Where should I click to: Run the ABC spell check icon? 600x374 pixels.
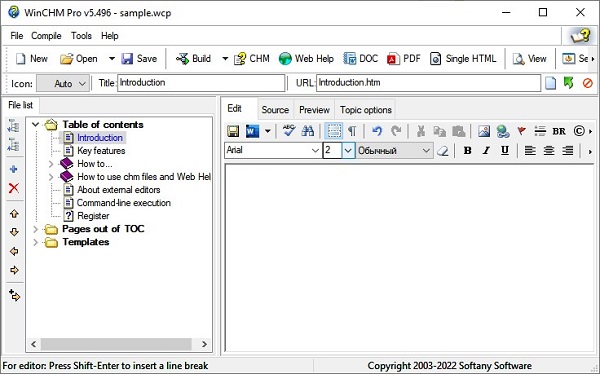coord(289,131)
